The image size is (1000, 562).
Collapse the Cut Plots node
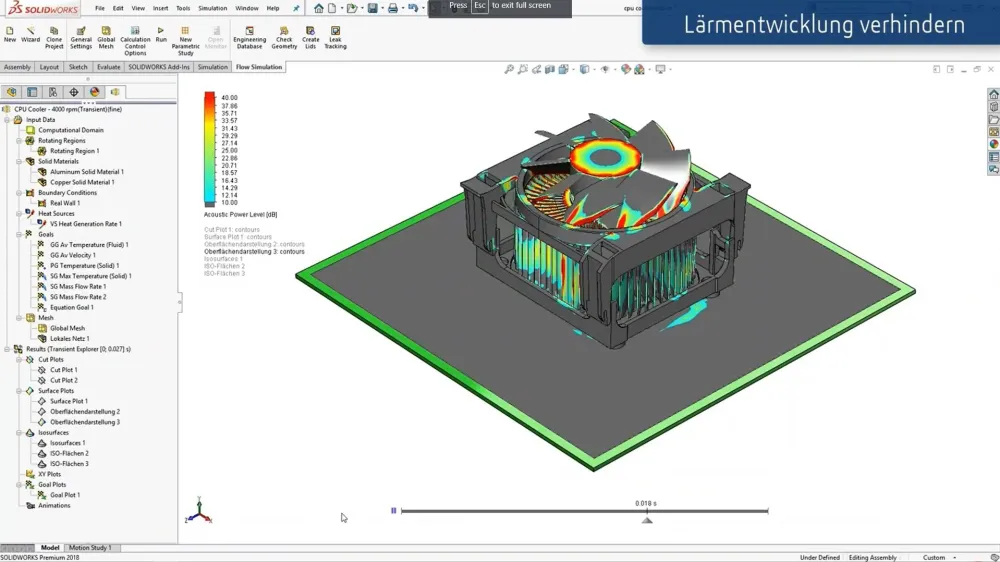coord(19,359)
